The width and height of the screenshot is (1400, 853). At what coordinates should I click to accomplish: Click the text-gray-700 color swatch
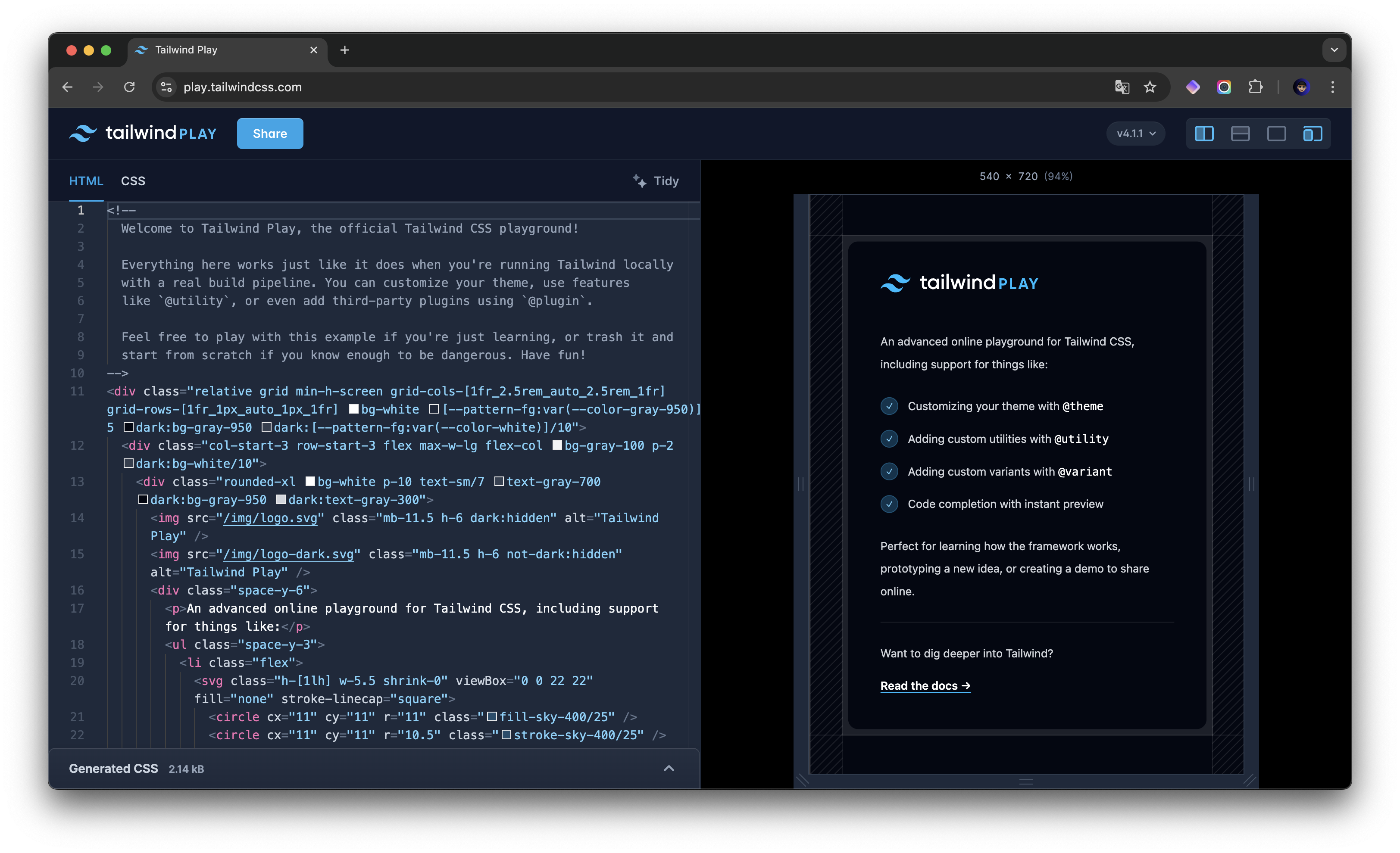(499, 482)
